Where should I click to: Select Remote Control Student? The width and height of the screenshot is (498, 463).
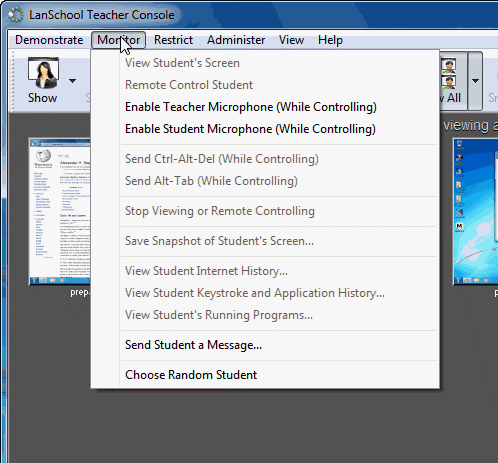pyautogui.click(x=265, y=85)
